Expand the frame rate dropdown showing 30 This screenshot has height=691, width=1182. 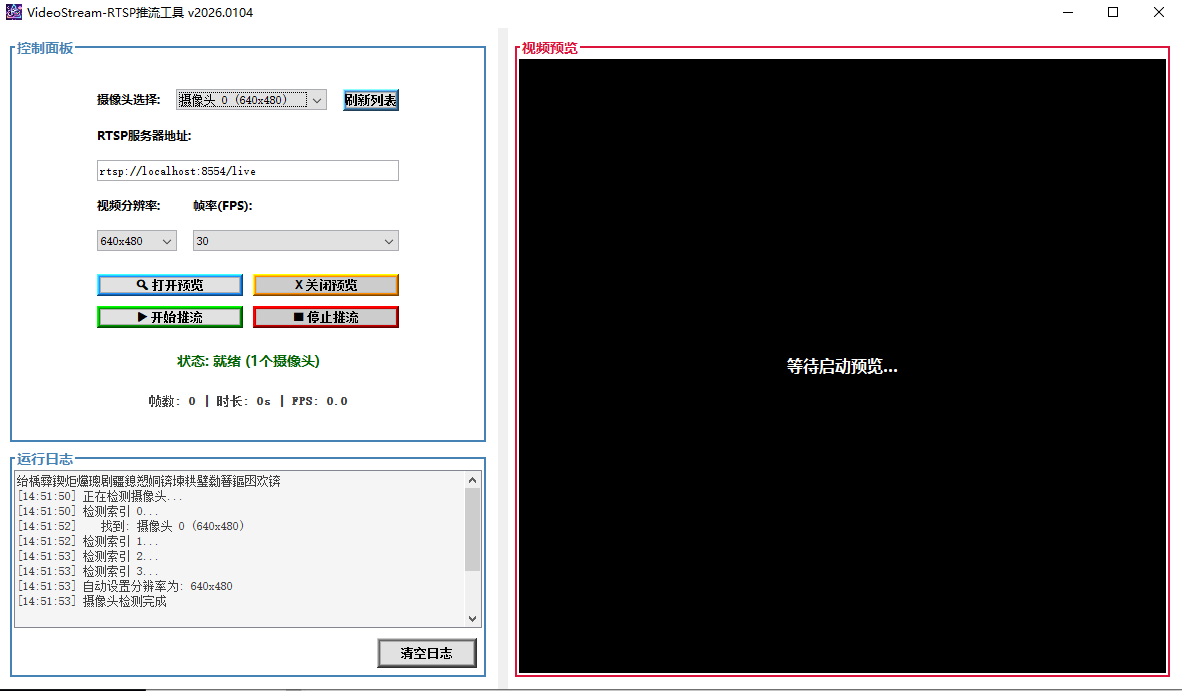pos(296,240)
